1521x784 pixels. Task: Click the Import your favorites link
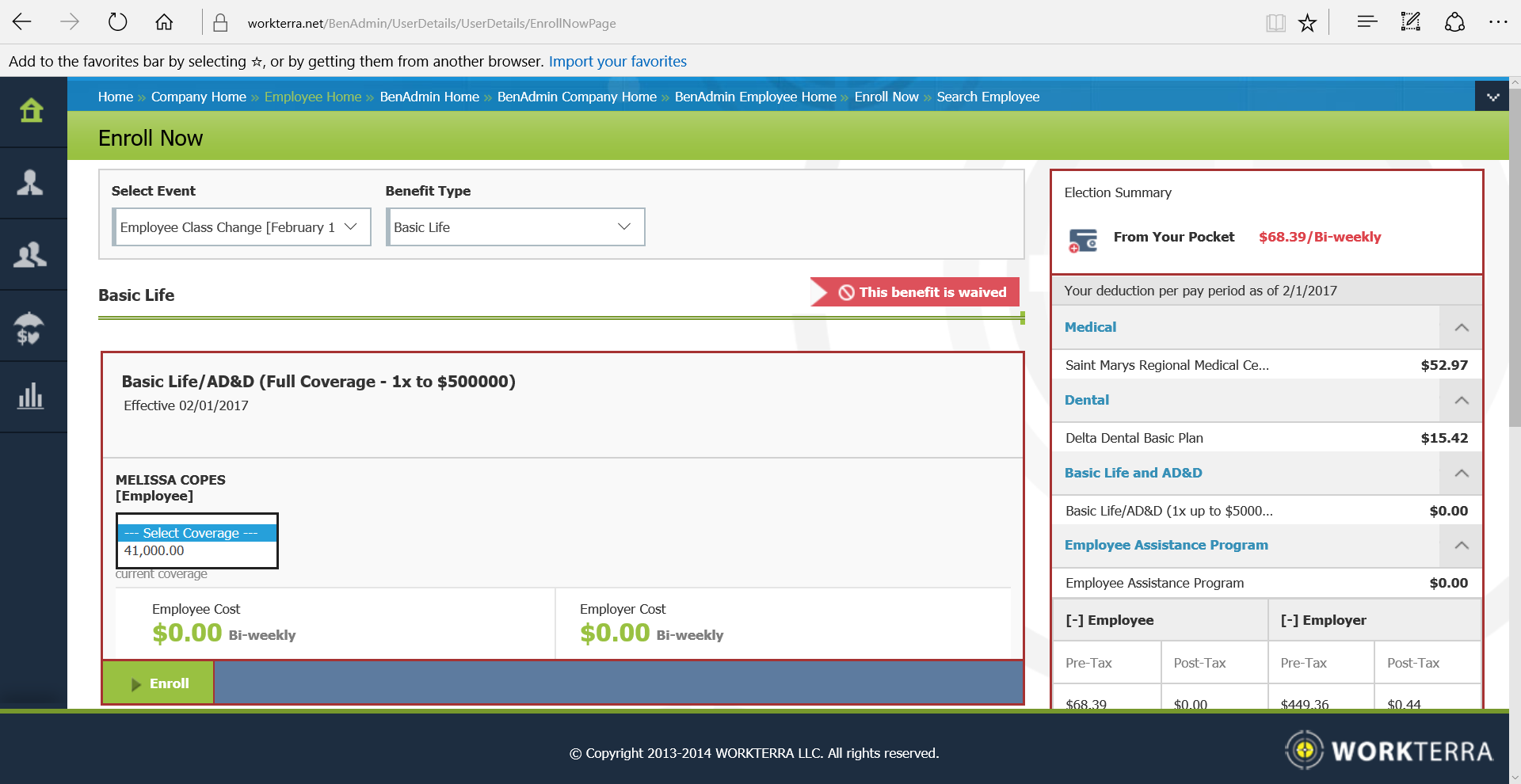[x=617, y=61]
